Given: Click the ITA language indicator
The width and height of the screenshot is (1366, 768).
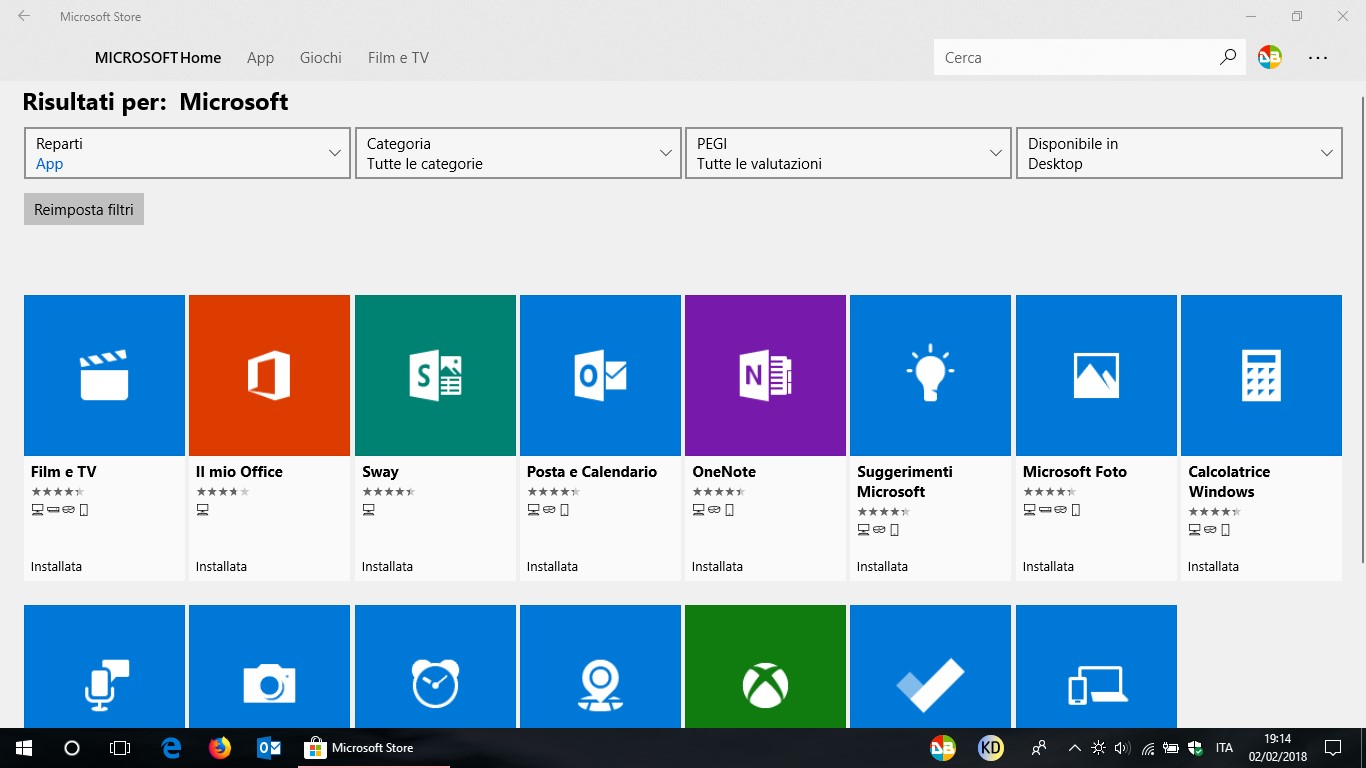Looking at the screenshot, I should (1224, 748).
